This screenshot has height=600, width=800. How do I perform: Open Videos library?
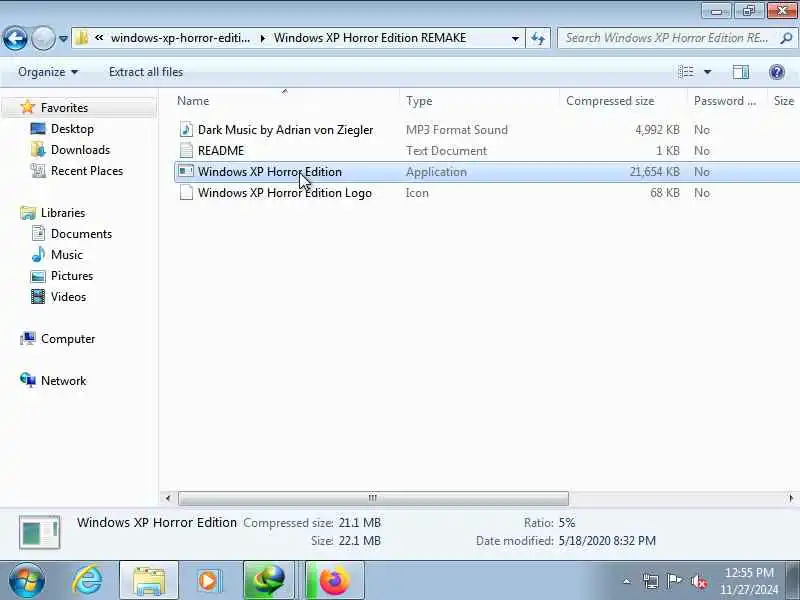pyautogui.click(x=68, y=297)
